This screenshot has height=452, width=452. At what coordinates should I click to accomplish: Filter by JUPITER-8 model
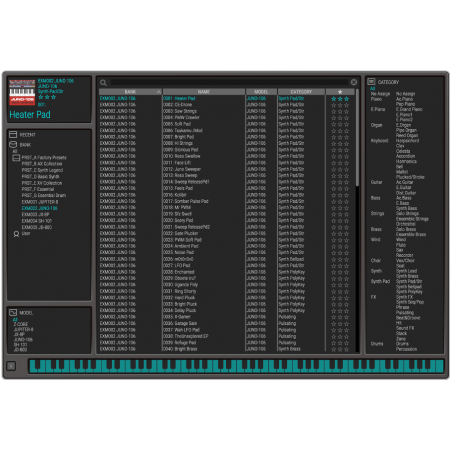pos(23,329)
